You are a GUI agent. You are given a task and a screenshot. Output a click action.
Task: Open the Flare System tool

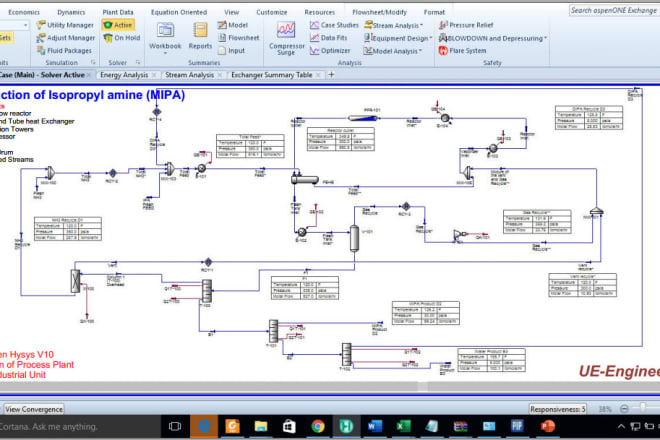(x=462, y=51)
